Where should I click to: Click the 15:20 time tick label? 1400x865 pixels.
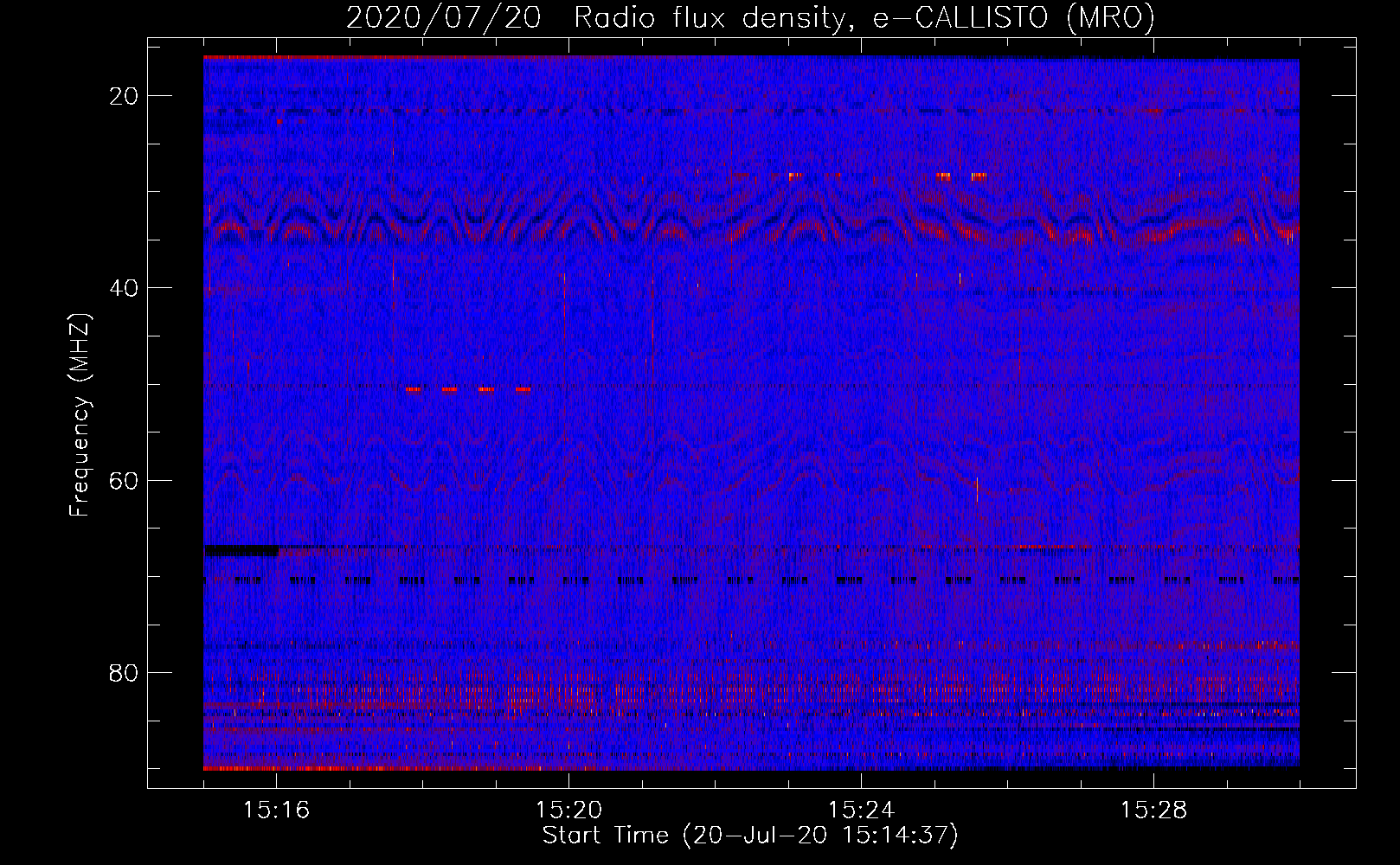(x=568, y=811)
